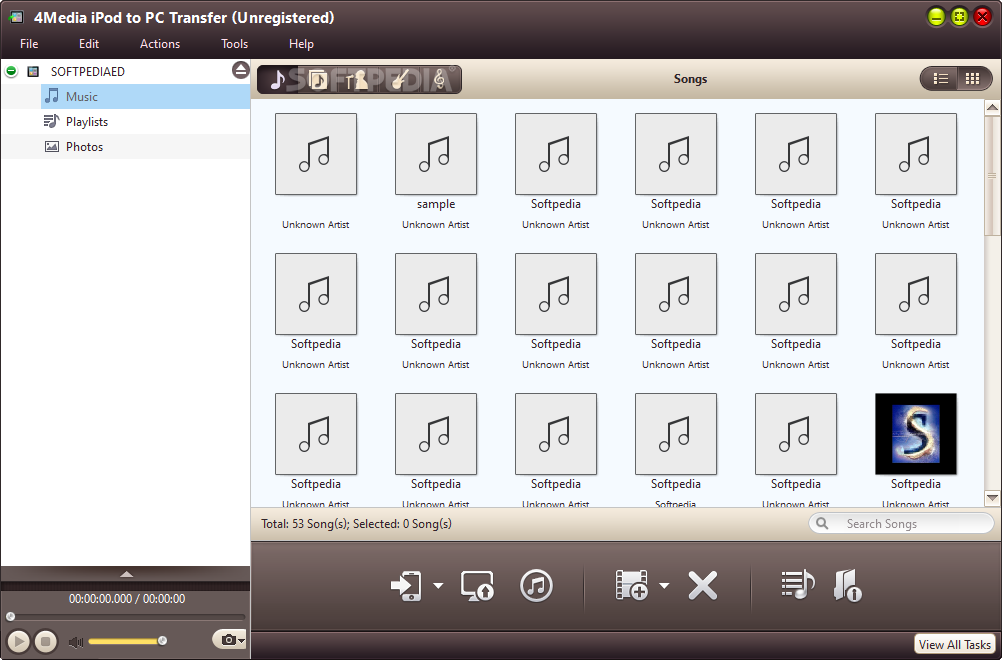Select the song with S album artwork
1002x660 pixels.
pos(916,434)
